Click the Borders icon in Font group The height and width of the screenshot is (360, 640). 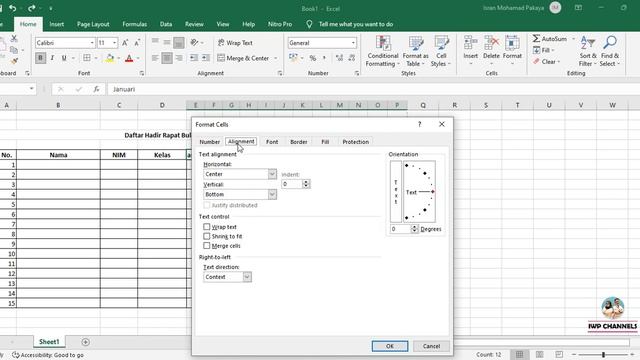click(87, 58)
